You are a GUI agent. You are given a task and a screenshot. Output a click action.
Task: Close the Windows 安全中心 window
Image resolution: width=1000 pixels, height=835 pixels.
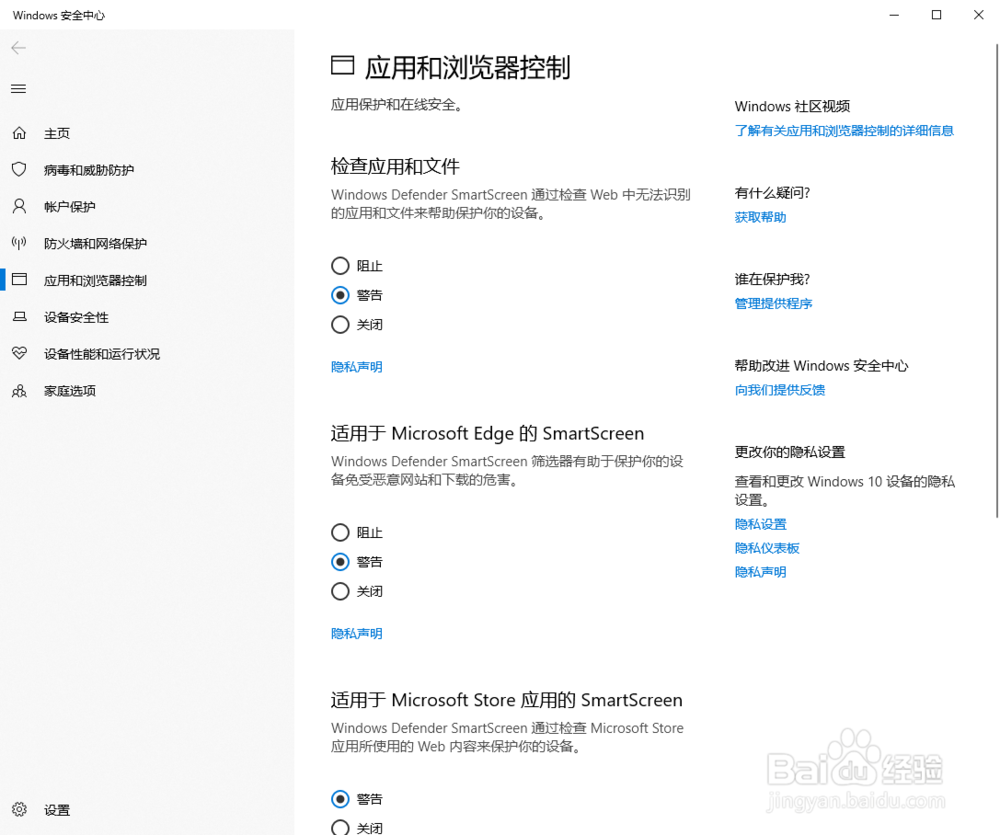coord(978,15)
